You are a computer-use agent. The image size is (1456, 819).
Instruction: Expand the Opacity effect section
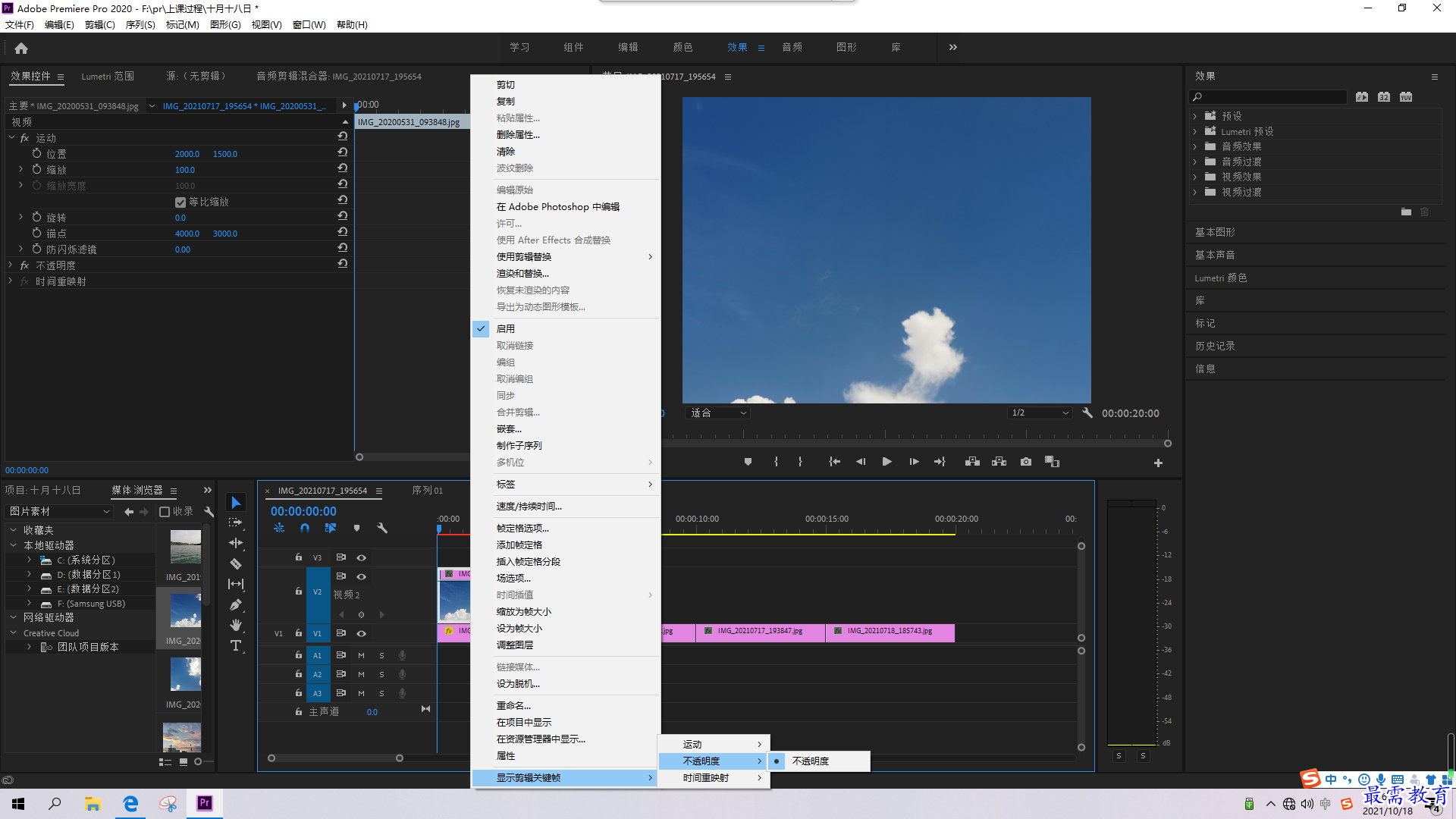point(11,265)
